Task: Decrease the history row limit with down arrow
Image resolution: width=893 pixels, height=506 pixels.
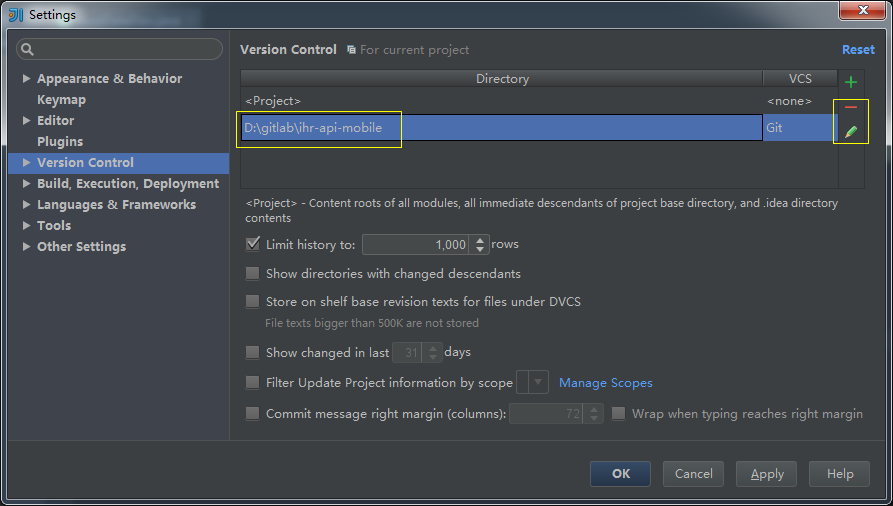Action: (480, 249)
